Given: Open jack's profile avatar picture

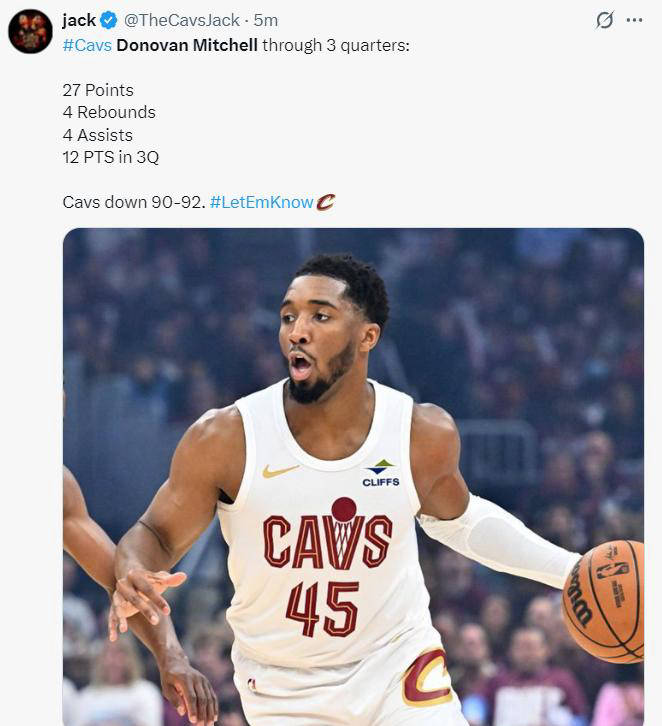Looking at the screenshot, I should (x=30, y=31).
